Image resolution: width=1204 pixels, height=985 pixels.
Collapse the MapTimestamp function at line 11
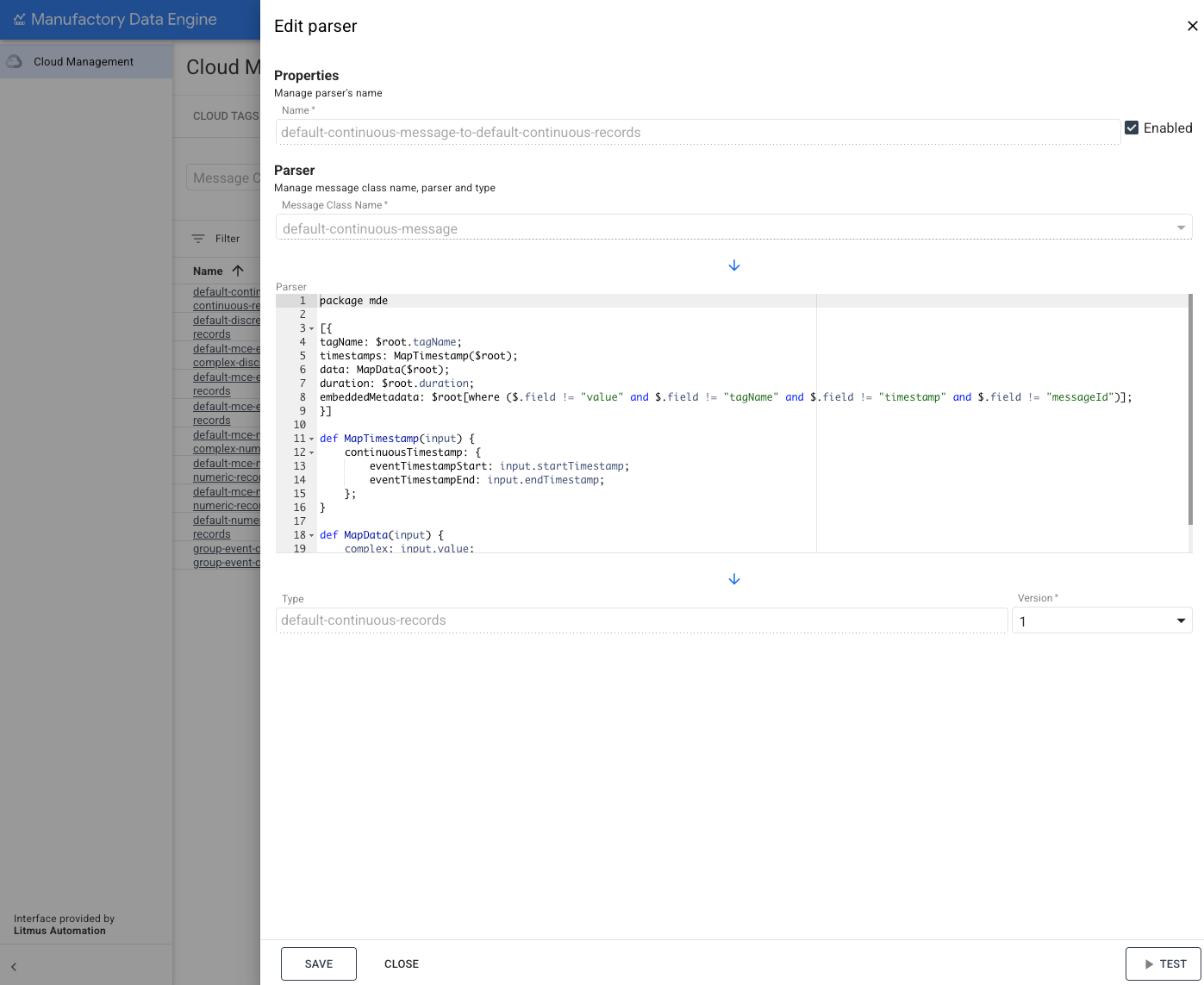(x=311, y=439)
